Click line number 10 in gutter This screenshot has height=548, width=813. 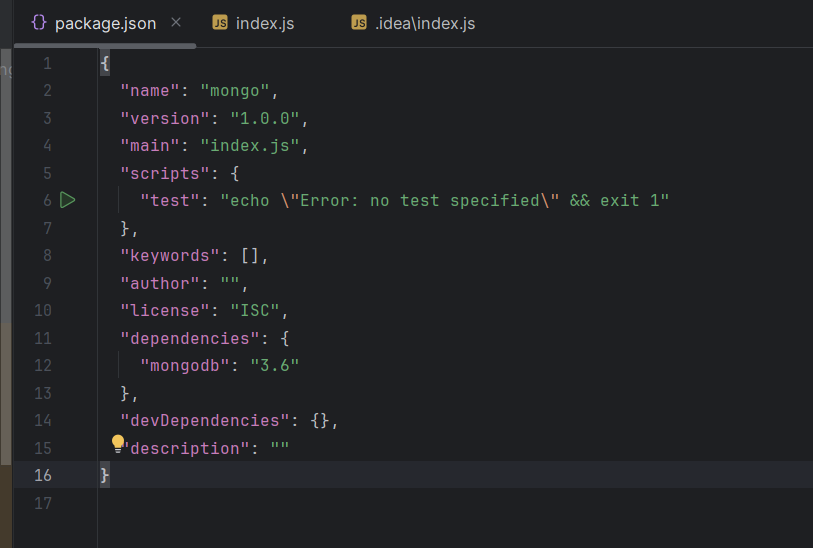pyautogui.click(x=43, y=311)
